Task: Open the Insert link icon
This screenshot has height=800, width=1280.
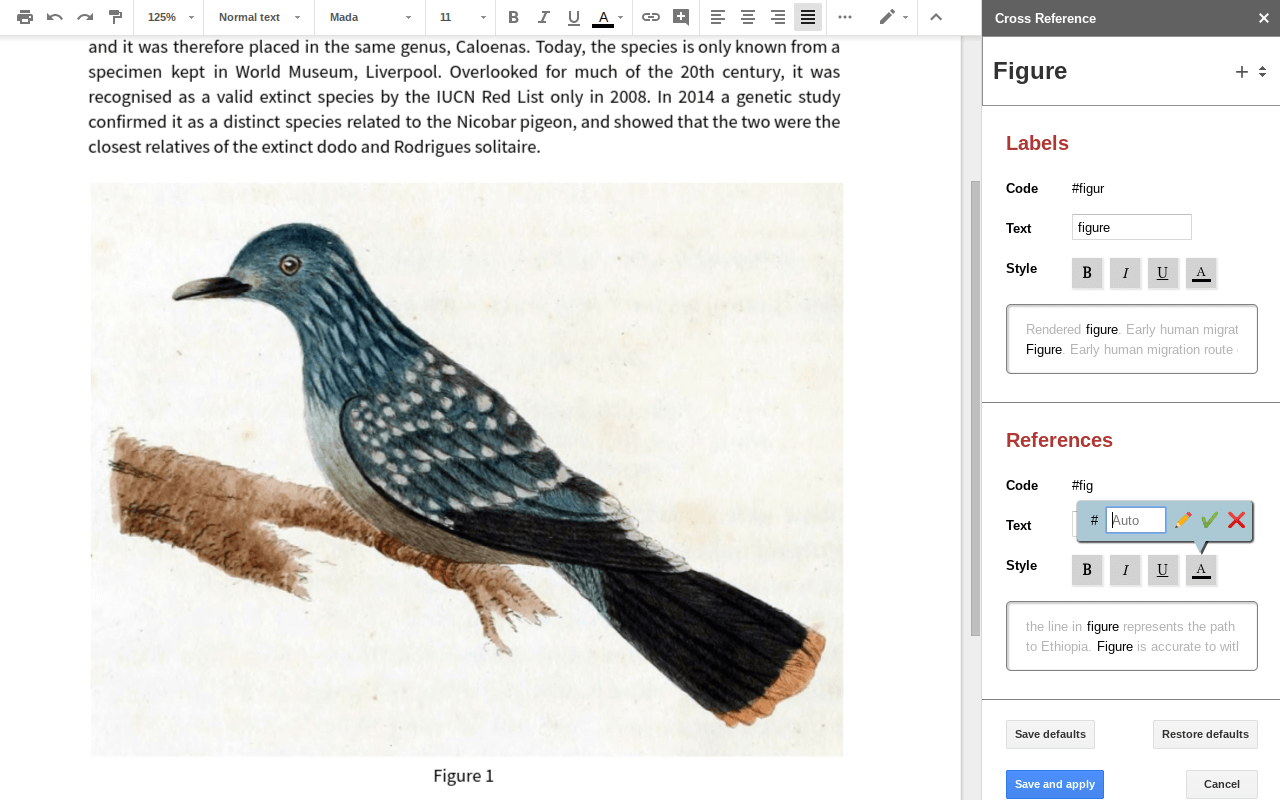Action: [x=651, y=17]
